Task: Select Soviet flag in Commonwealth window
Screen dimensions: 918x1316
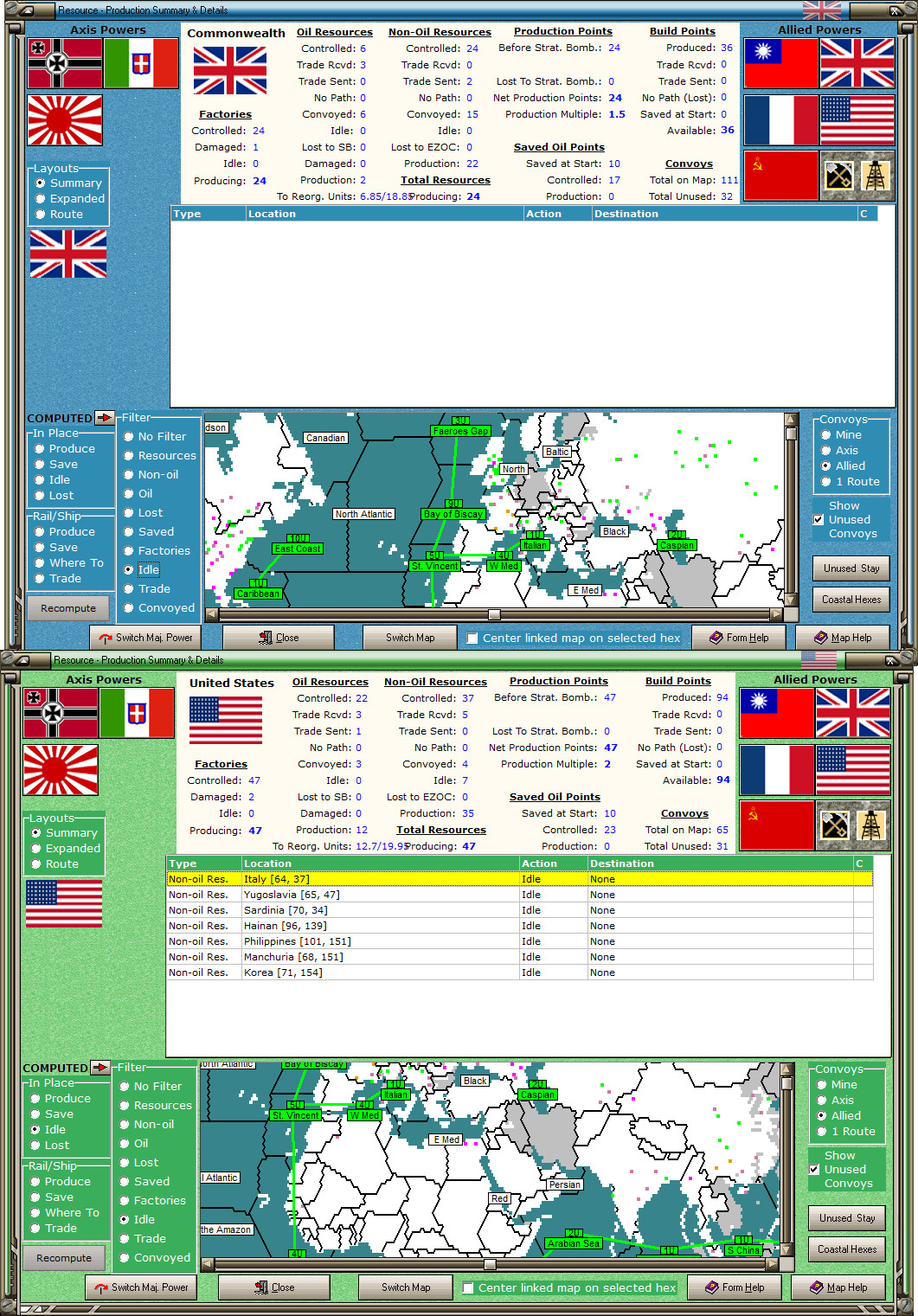Action: [x=780, y=176]
